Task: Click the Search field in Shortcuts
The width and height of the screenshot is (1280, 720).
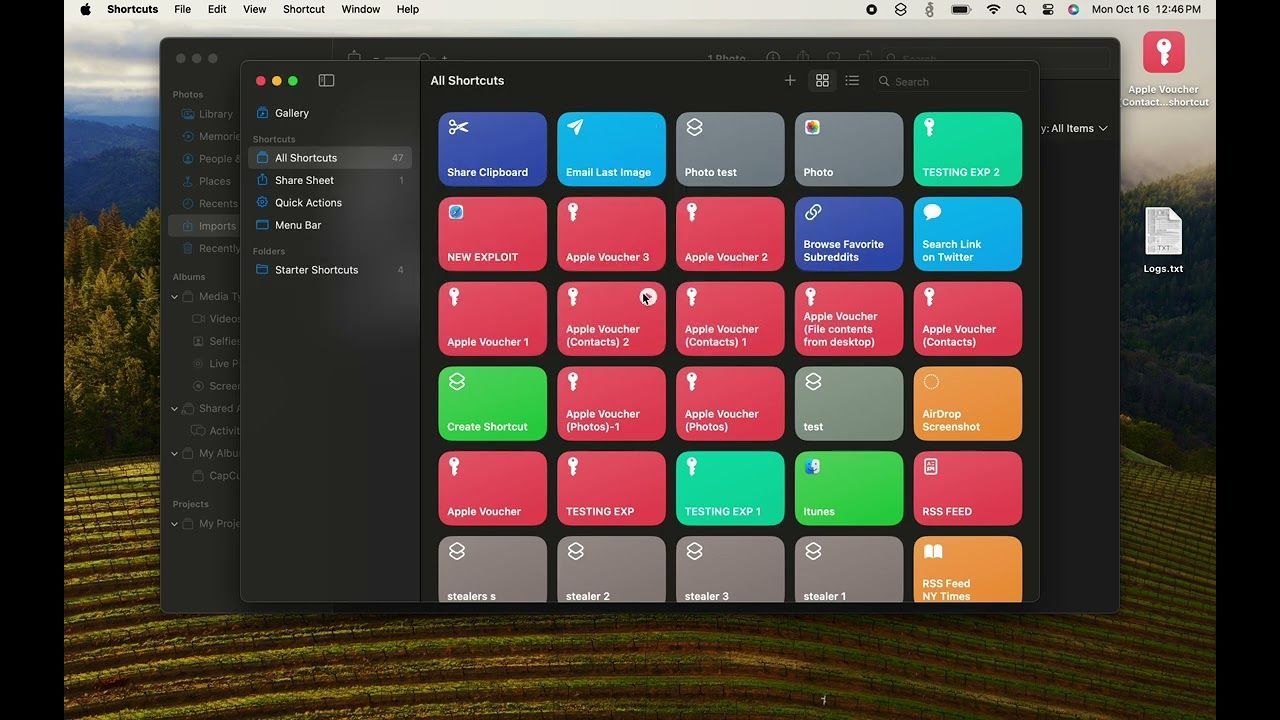Action: pyautogui.click(x=955, y=82)
